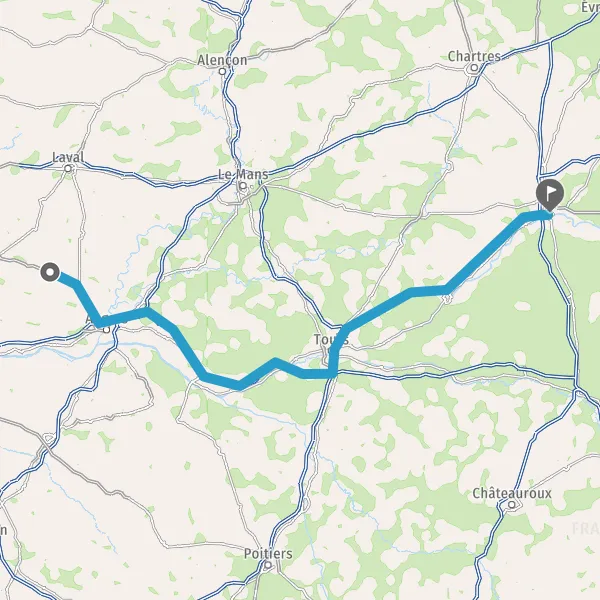Screen dimensions: 600x600
Task: Select the Le Mans city marker
Action: (x=243, y=186)
